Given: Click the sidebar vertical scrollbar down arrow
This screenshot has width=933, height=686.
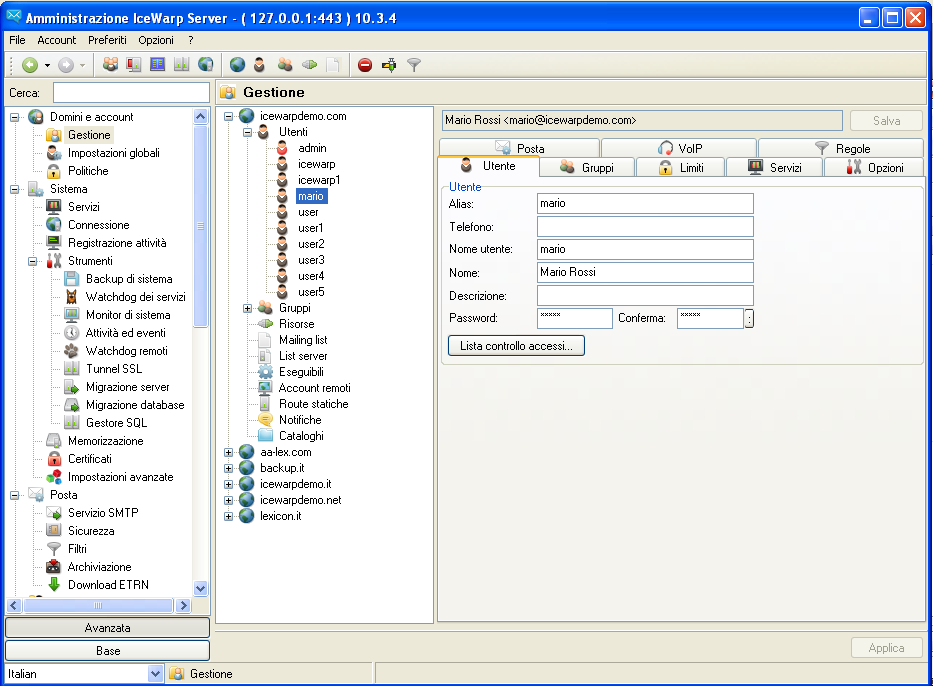Looking at the screenshot, I should pyautogui.click(x=201, y=588).
